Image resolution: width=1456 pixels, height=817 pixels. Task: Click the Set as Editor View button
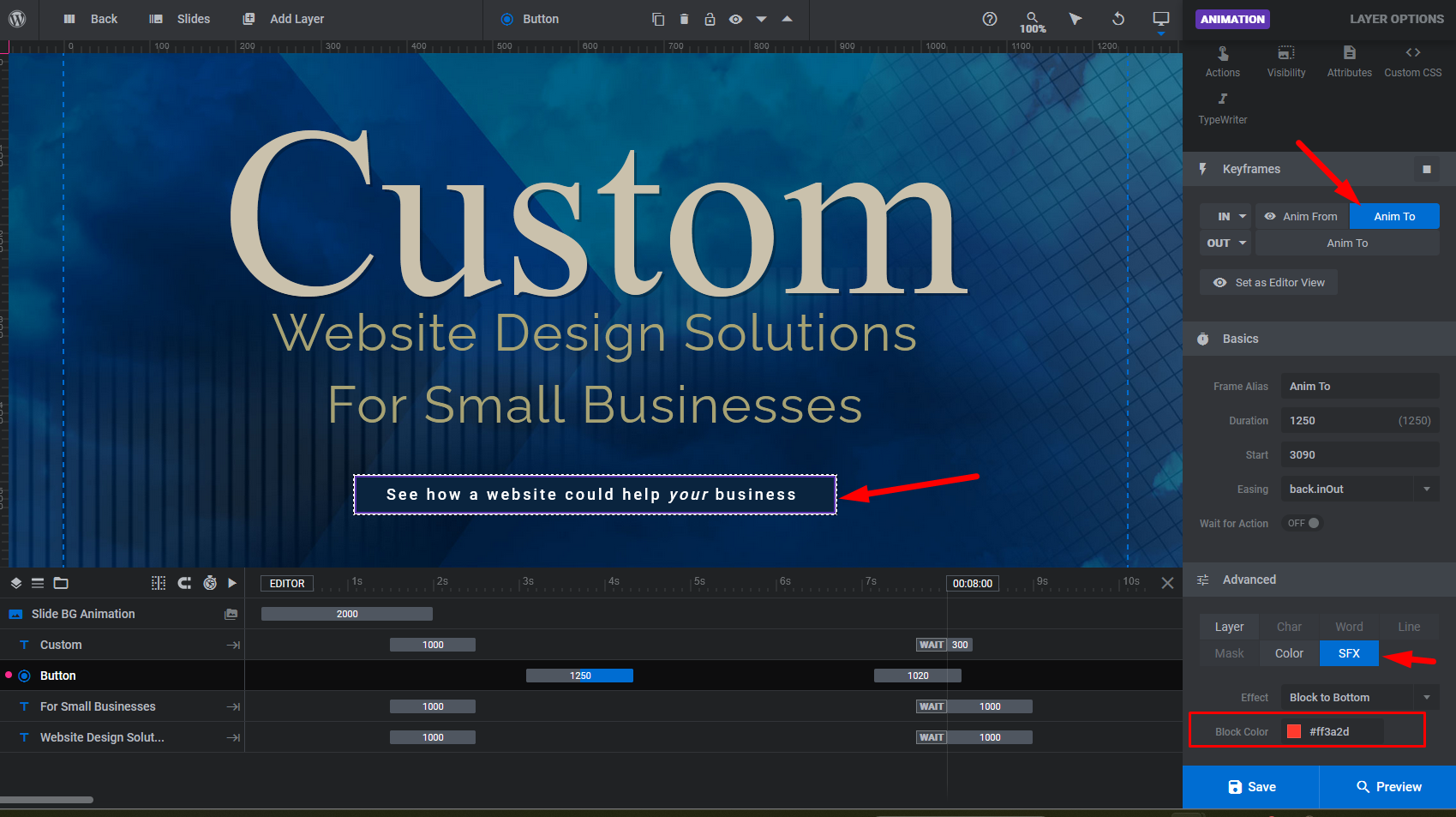(1268, 282)
